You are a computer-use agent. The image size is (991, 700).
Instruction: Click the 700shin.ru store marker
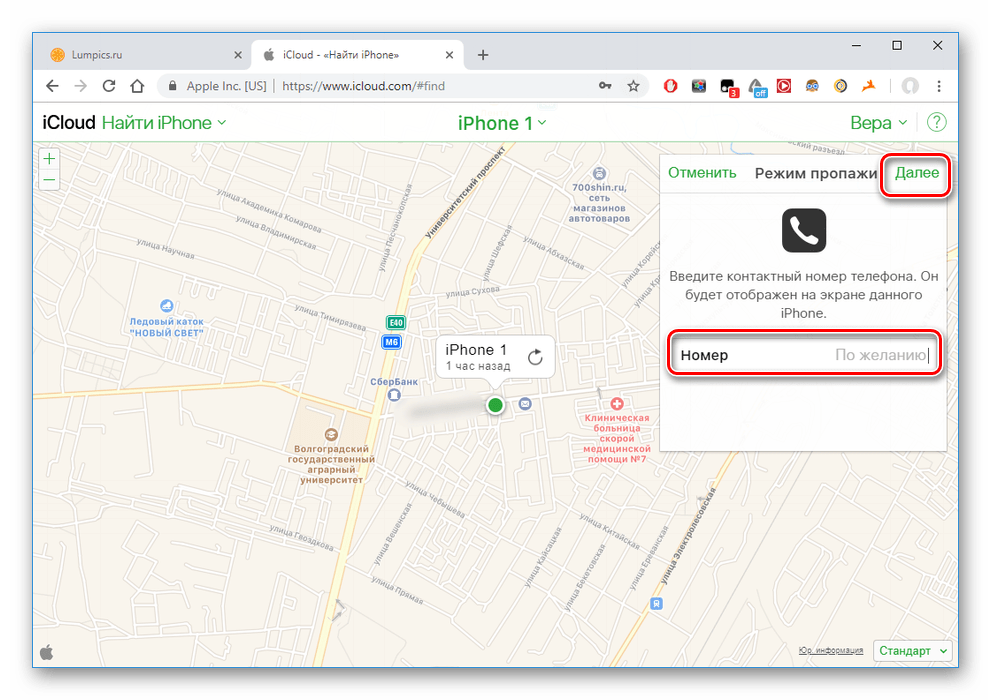coord(599,173)
